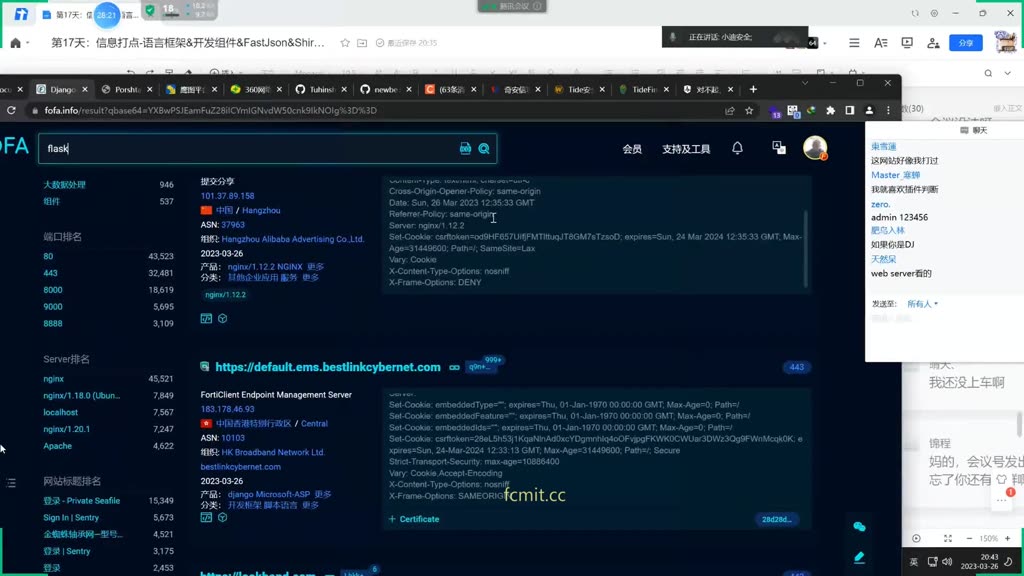Open the https://default.ems.bestlinkcybernet.com result link
The image size is (1024, 576).
(328, 367)
